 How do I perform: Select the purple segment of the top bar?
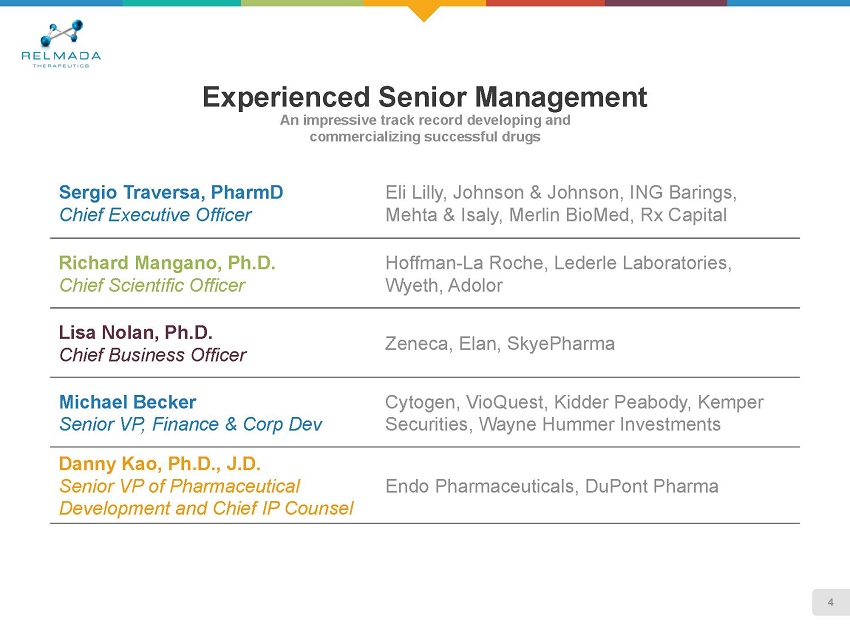(665, 3)
